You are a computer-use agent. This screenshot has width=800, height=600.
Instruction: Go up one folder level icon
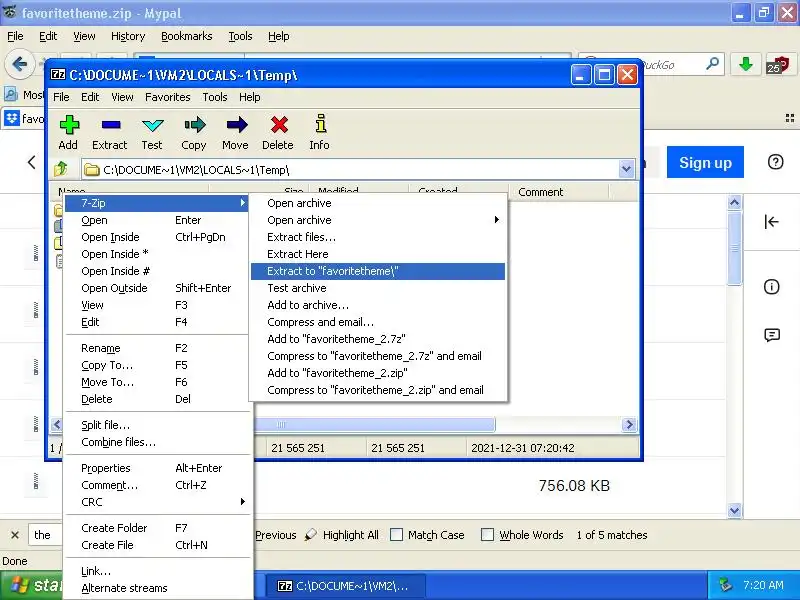tap(61, 168)
